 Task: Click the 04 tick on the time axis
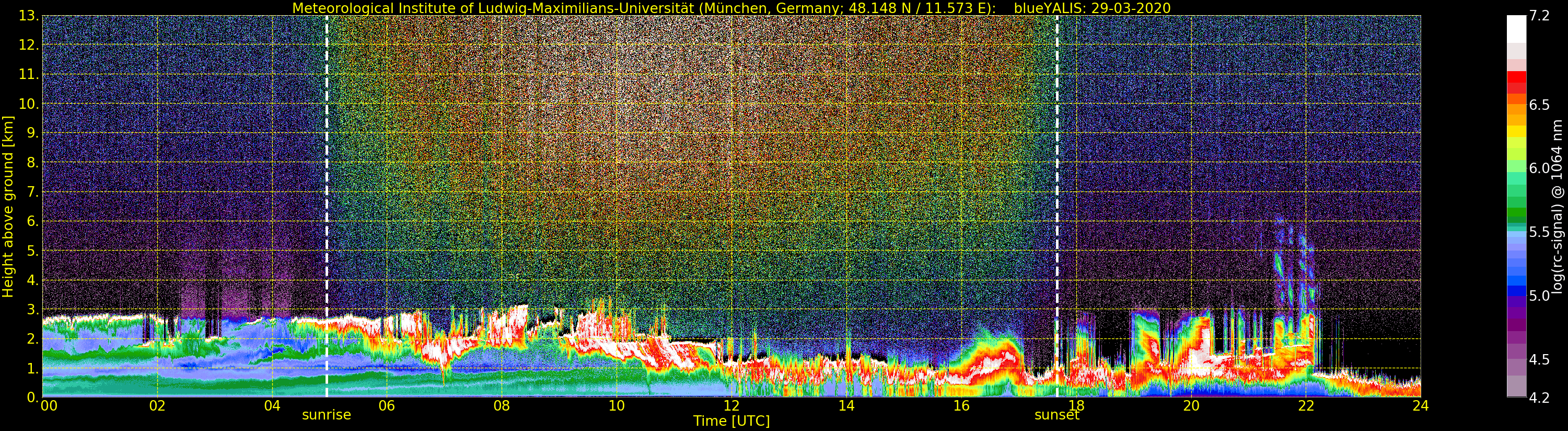272,406
